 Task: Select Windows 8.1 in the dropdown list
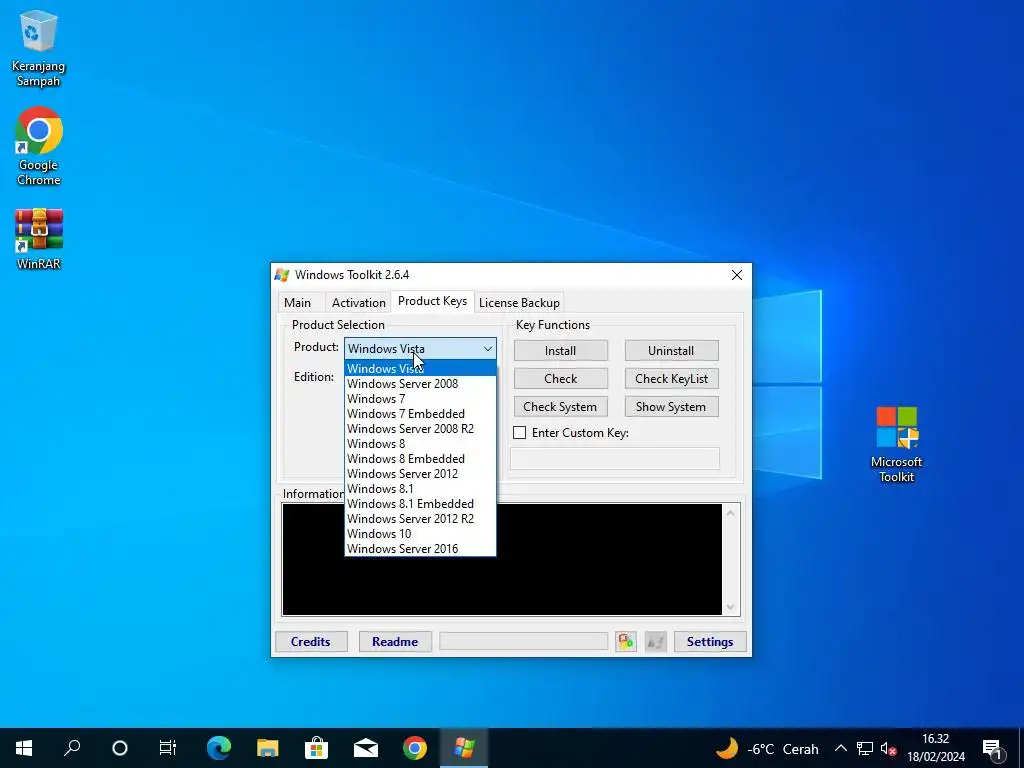pos(420,488)
